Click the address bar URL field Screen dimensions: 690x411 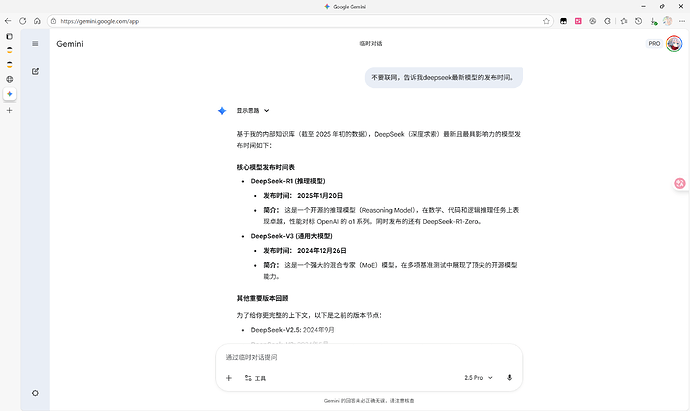[x=299, y=21]
